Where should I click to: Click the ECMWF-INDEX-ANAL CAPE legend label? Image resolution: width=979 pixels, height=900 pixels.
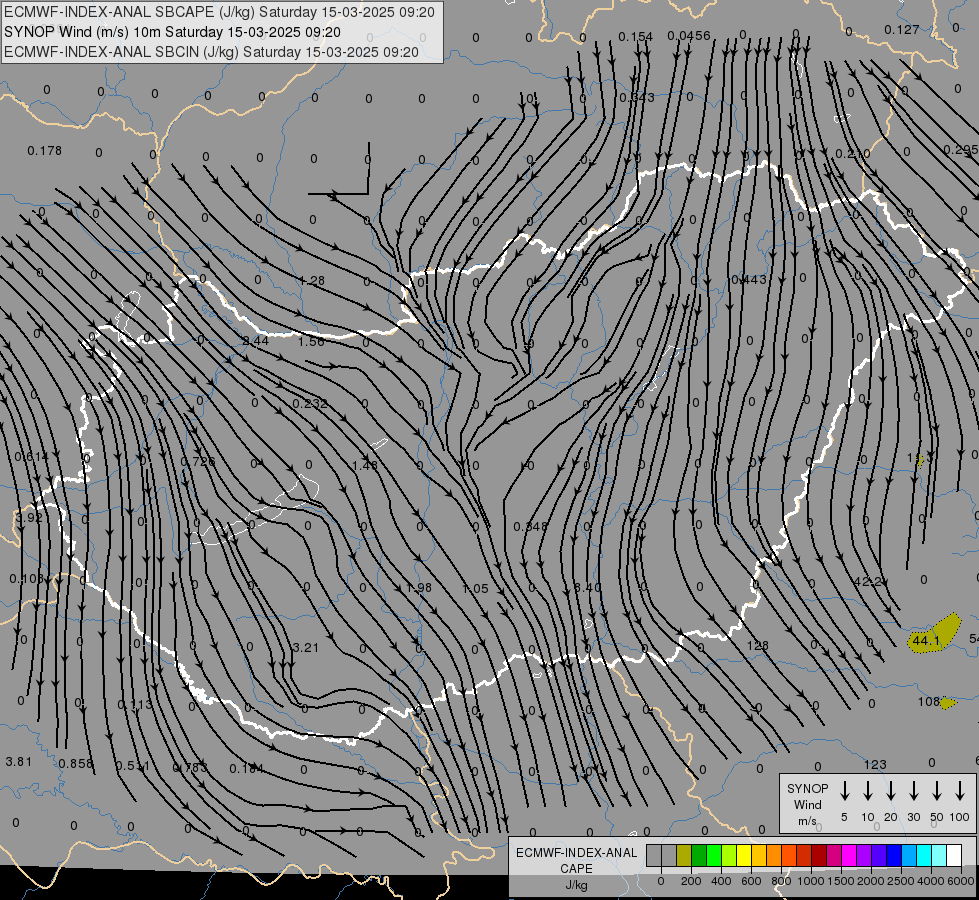[x=576, y=861]
